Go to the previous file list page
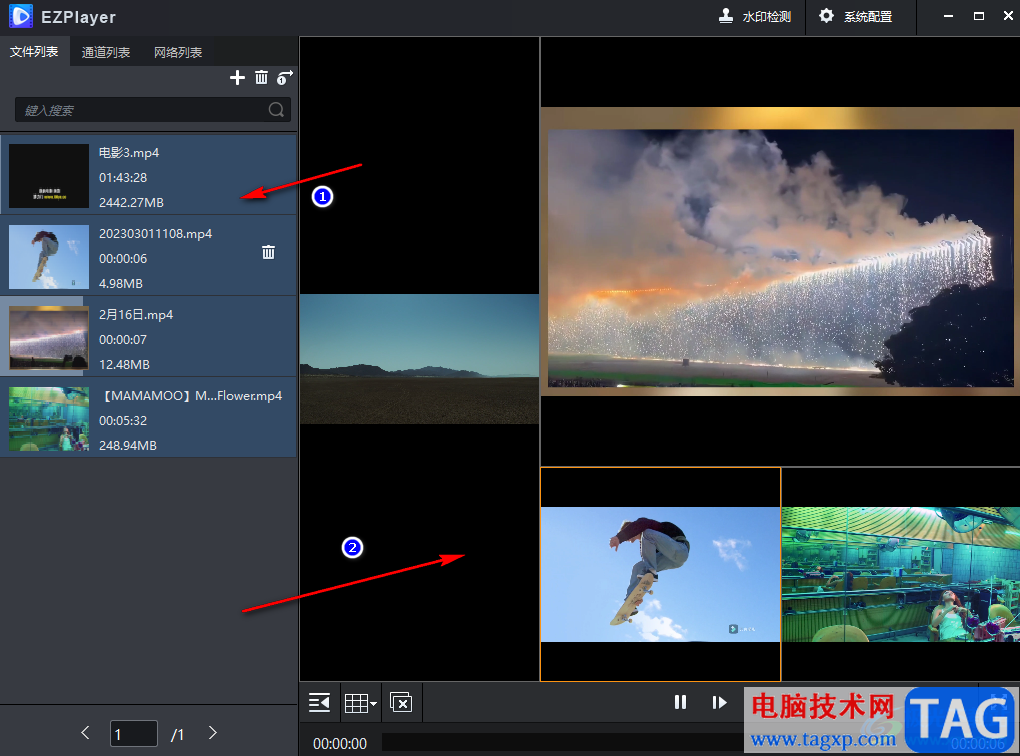 click(x=86, y=733)
